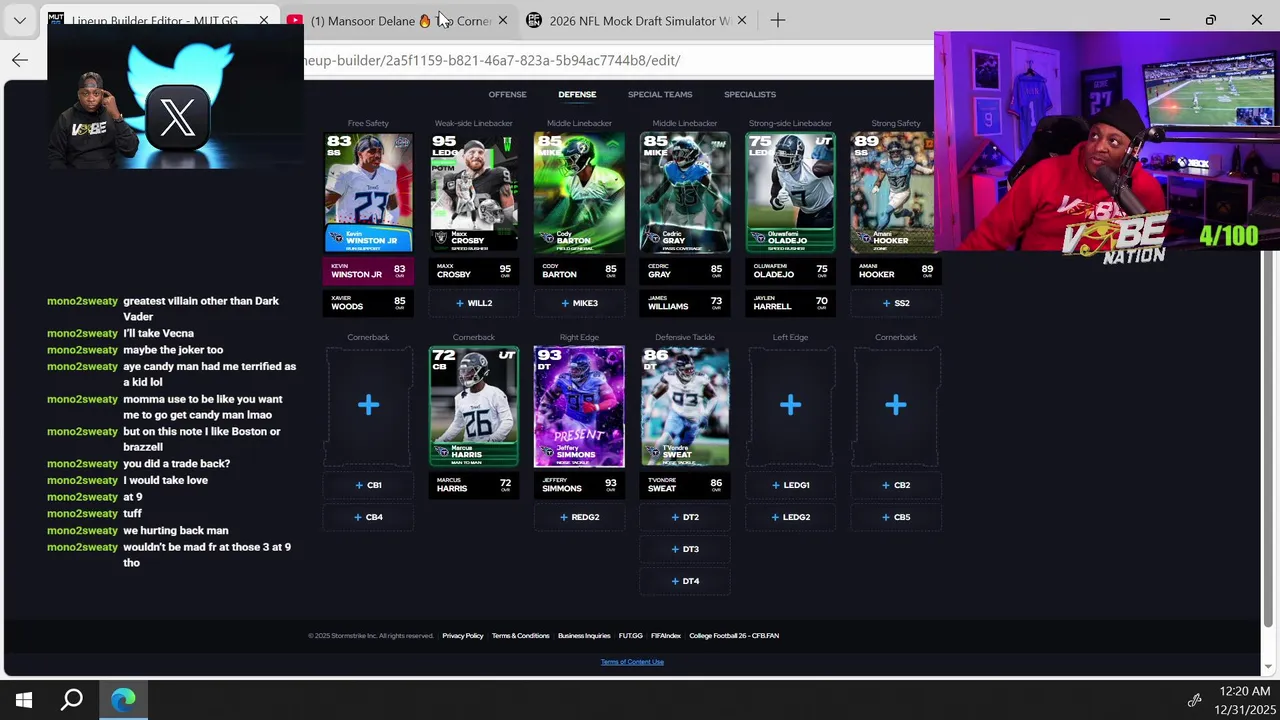
Task: Close the NFL Mock Draft Simulator tab
Action: (742, 20)
